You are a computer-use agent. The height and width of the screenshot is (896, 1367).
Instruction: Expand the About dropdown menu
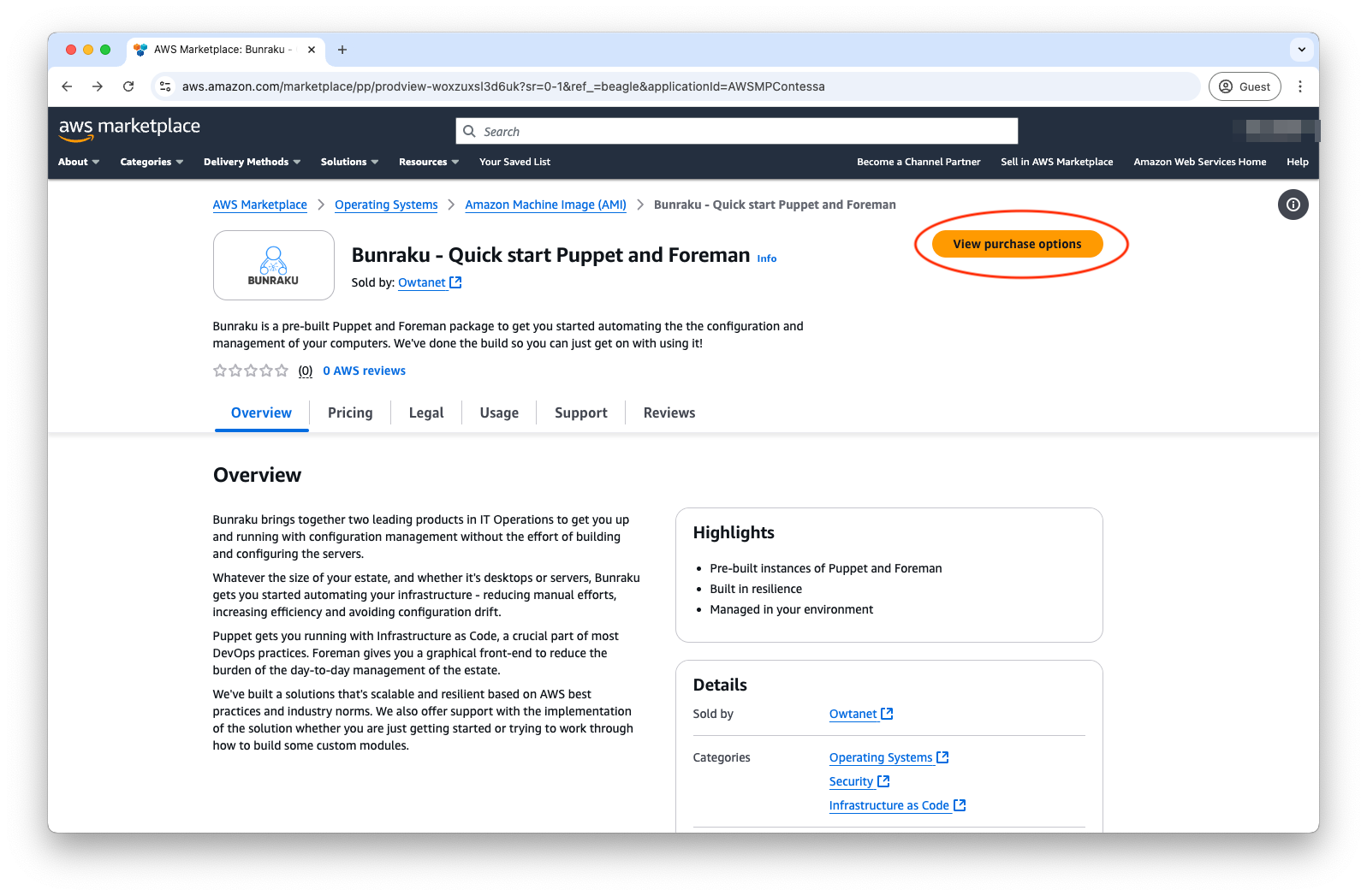[79, 162]
